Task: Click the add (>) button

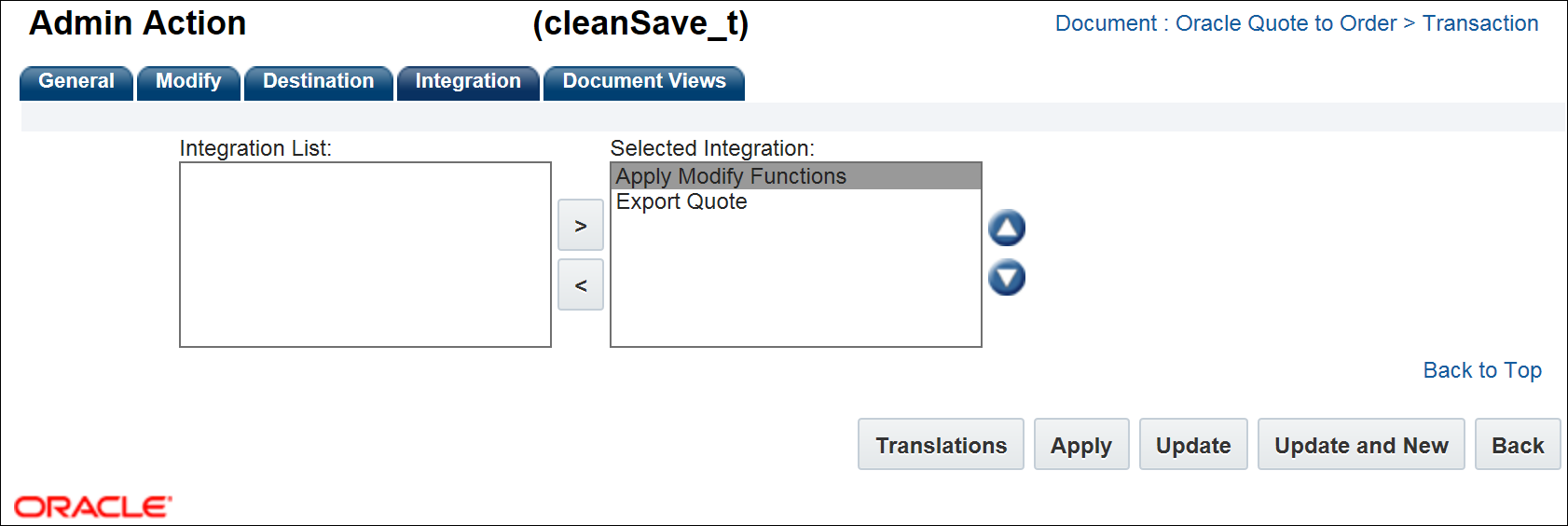Action: (580, 226)
